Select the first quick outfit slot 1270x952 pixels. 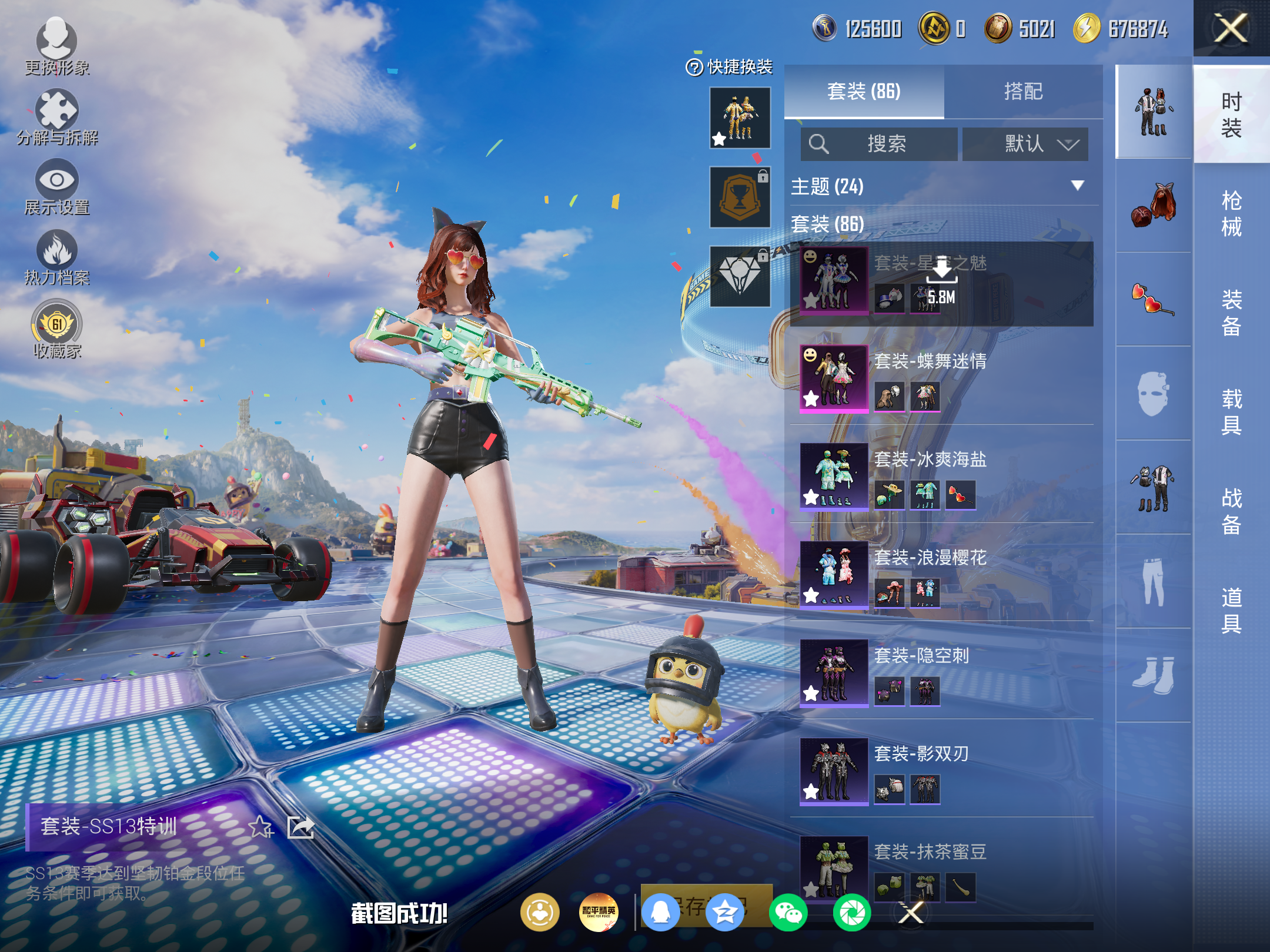coord(740,118)
